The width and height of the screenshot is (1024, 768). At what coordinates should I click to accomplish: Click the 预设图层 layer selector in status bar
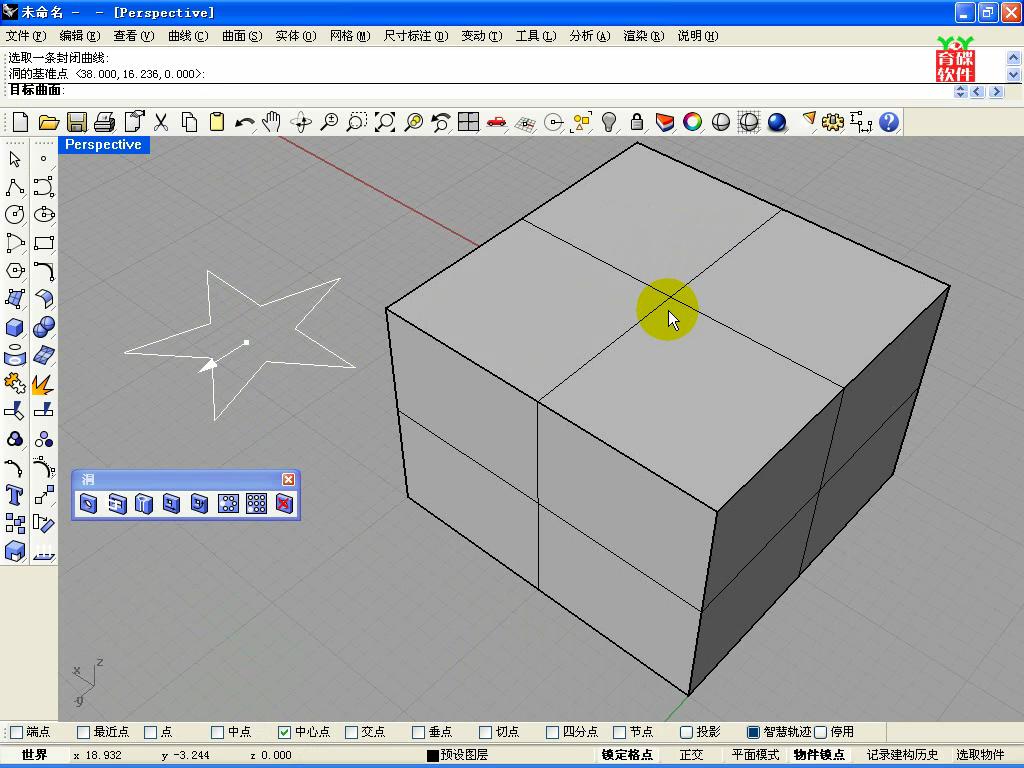pyautogui.click(x=457, y=755)
